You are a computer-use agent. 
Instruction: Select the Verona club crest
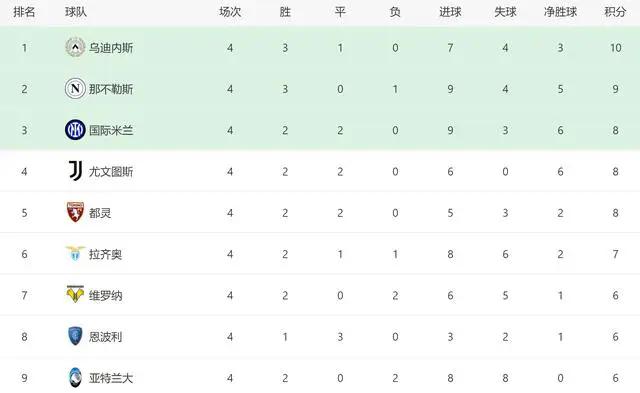(x=75, y=294)
